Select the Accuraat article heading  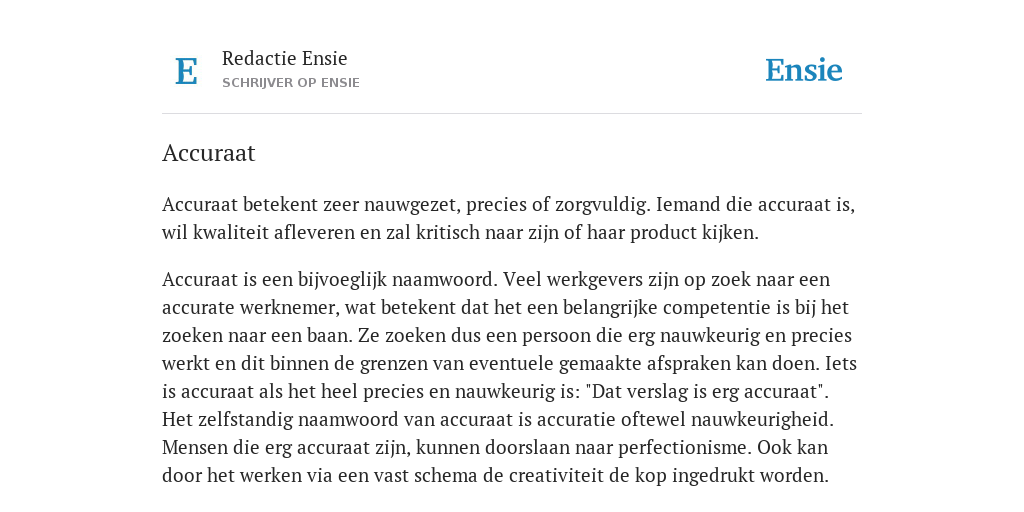coord(208,153)
